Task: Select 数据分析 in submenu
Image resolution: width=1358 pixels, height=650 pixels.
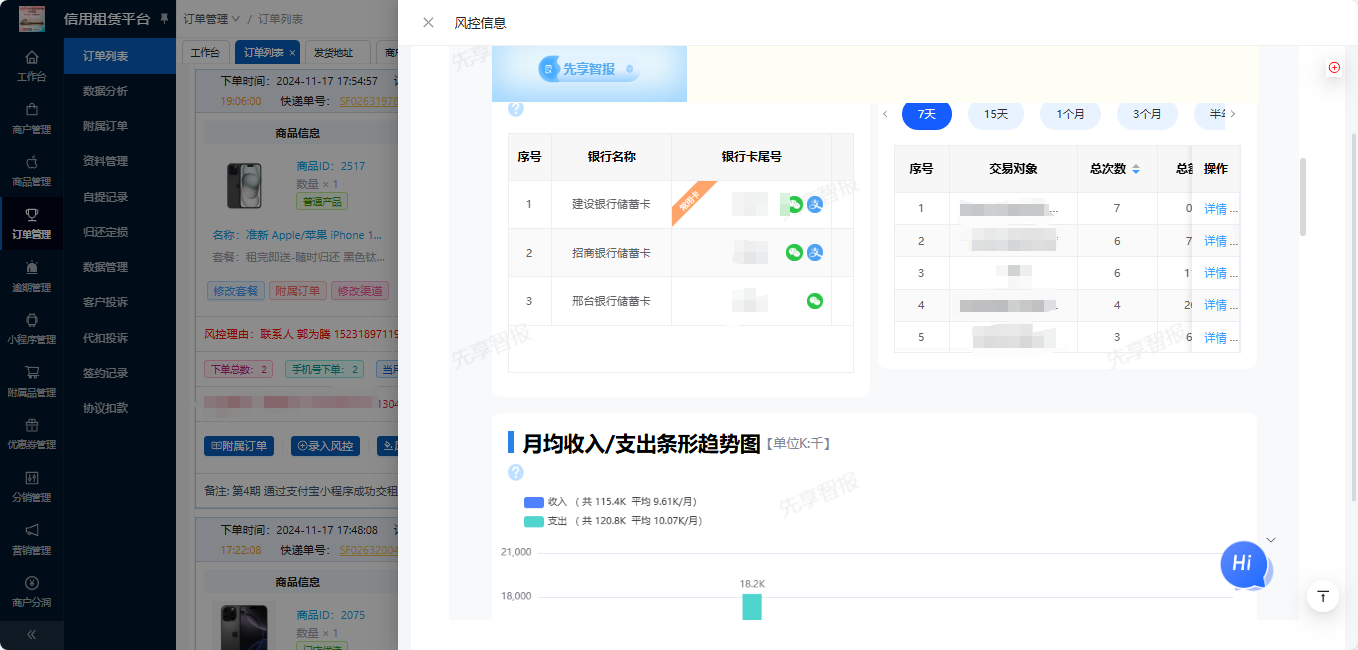Action: point(106,91)
